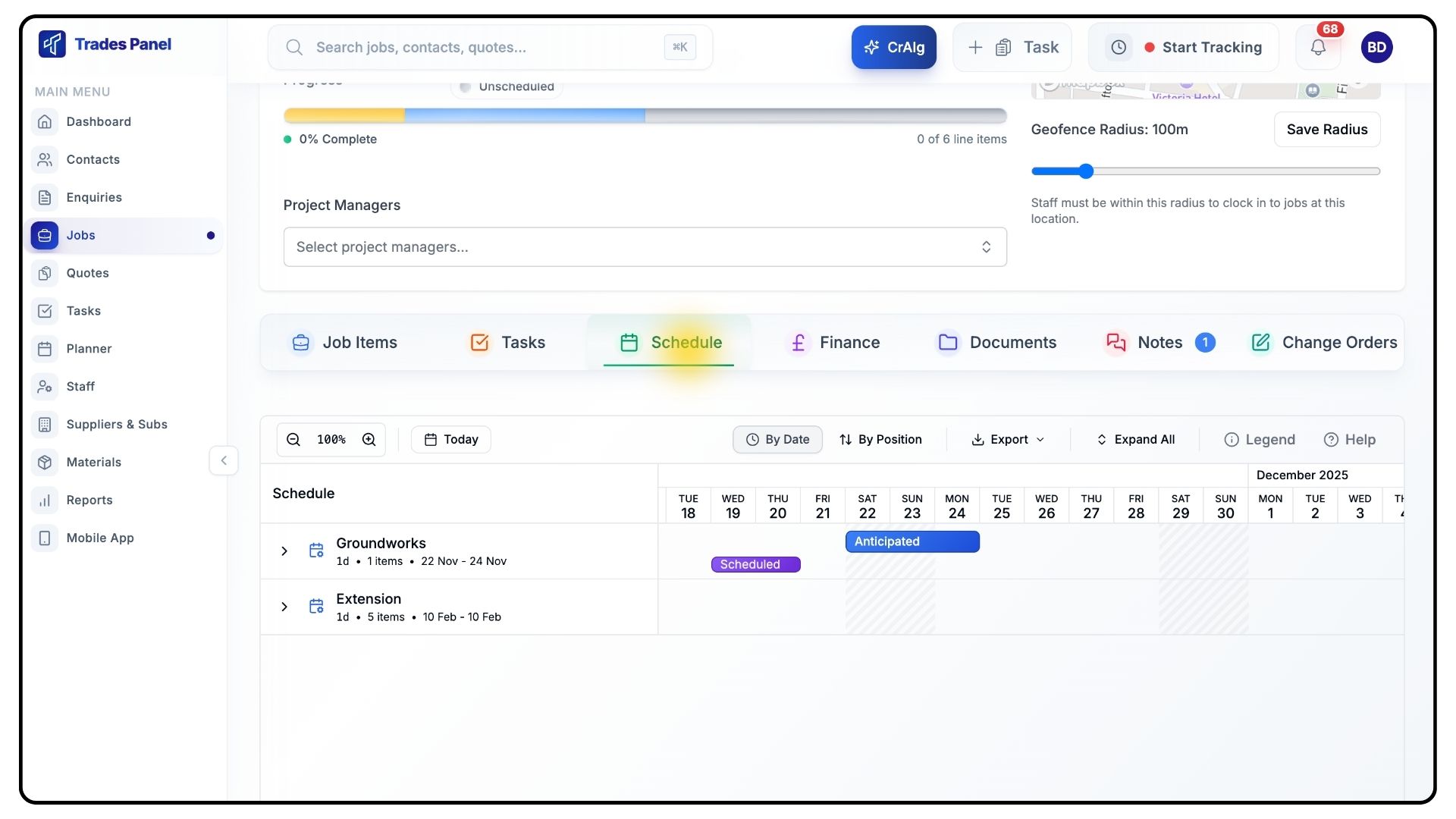Expand the Groundworks schedule row

pyautogui.click(x=284, y=551)
